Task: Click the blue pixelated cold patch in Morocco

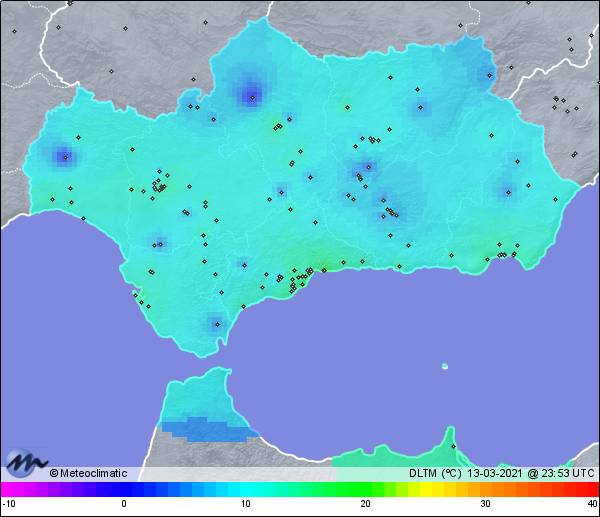Action: (205, 428)
